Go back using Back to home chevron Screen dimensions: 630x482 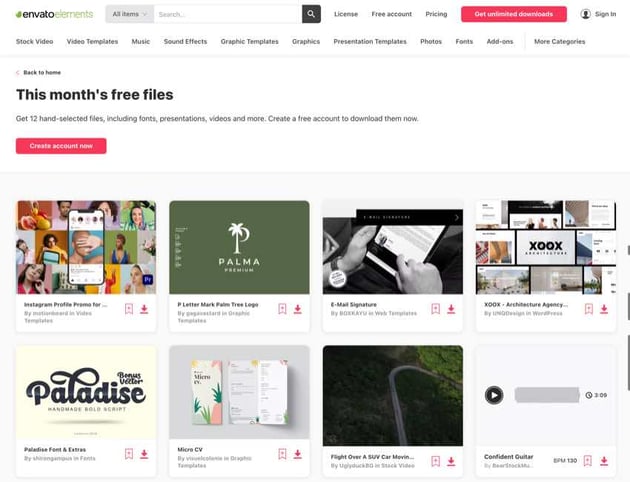[x=18, y=73]
